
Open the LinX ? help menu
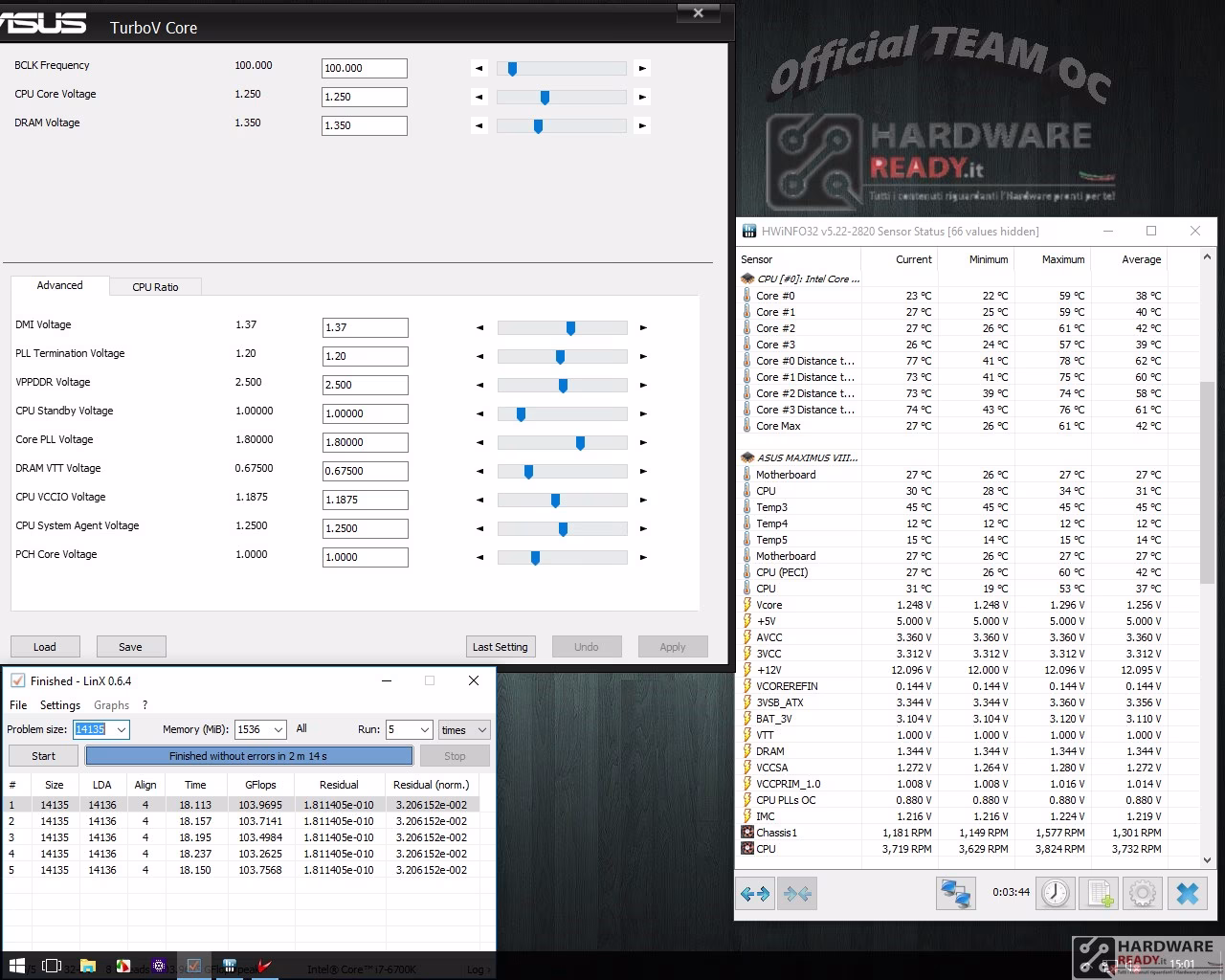pos(145,704)
